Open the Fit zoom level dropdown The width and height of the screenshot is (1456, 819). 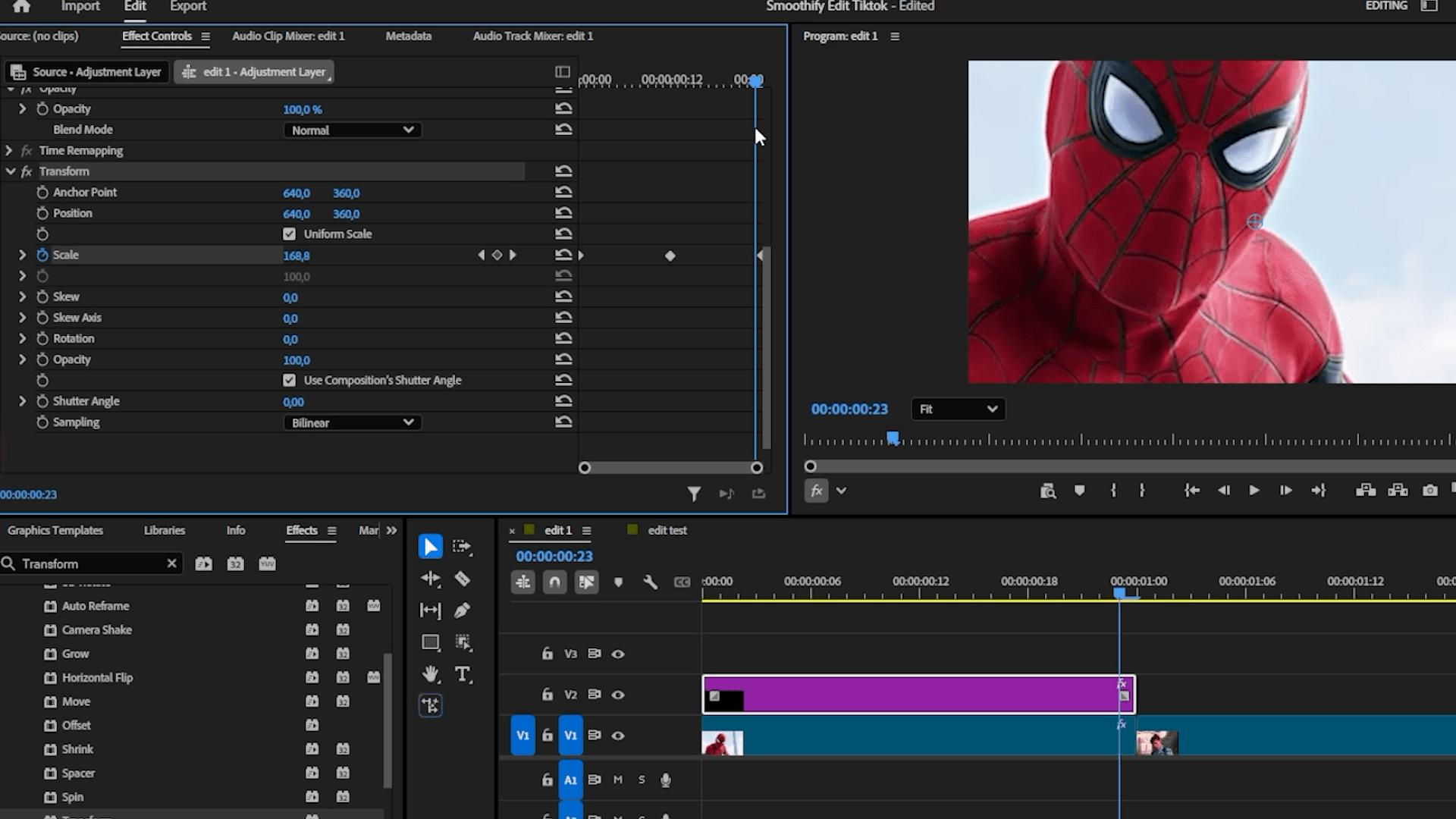(x=959, y=409)
